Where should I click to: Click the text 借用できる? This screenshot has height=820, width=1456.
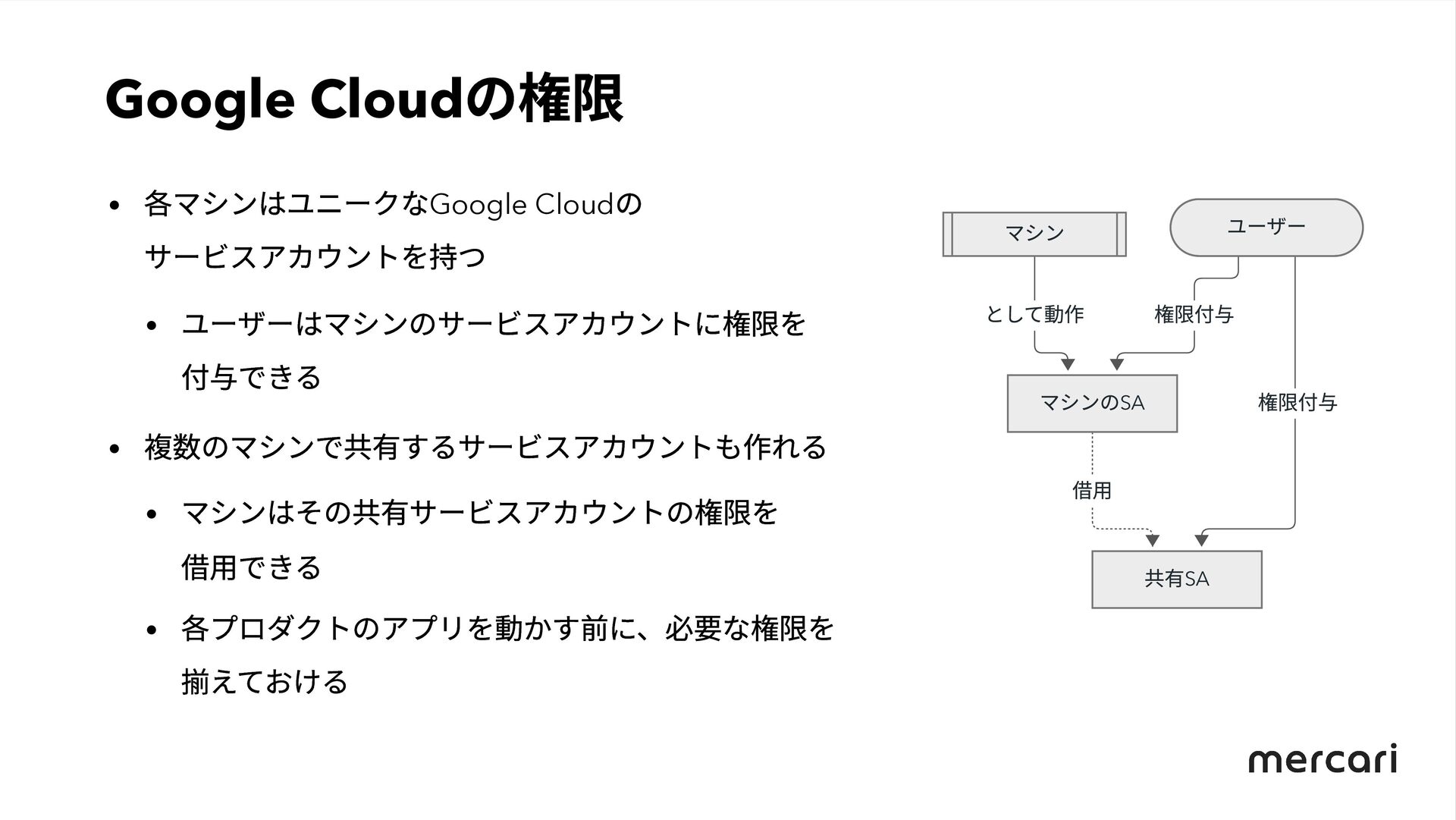252,567
